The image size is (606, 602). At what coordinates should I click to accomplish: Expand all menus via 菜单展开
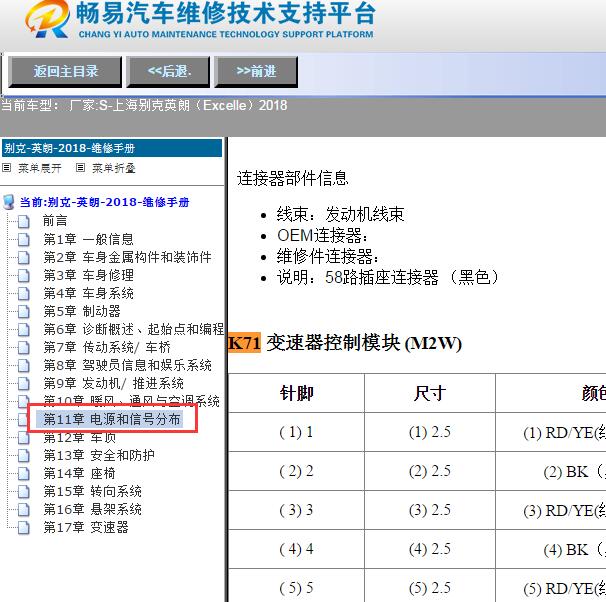(x=39, y=168)
